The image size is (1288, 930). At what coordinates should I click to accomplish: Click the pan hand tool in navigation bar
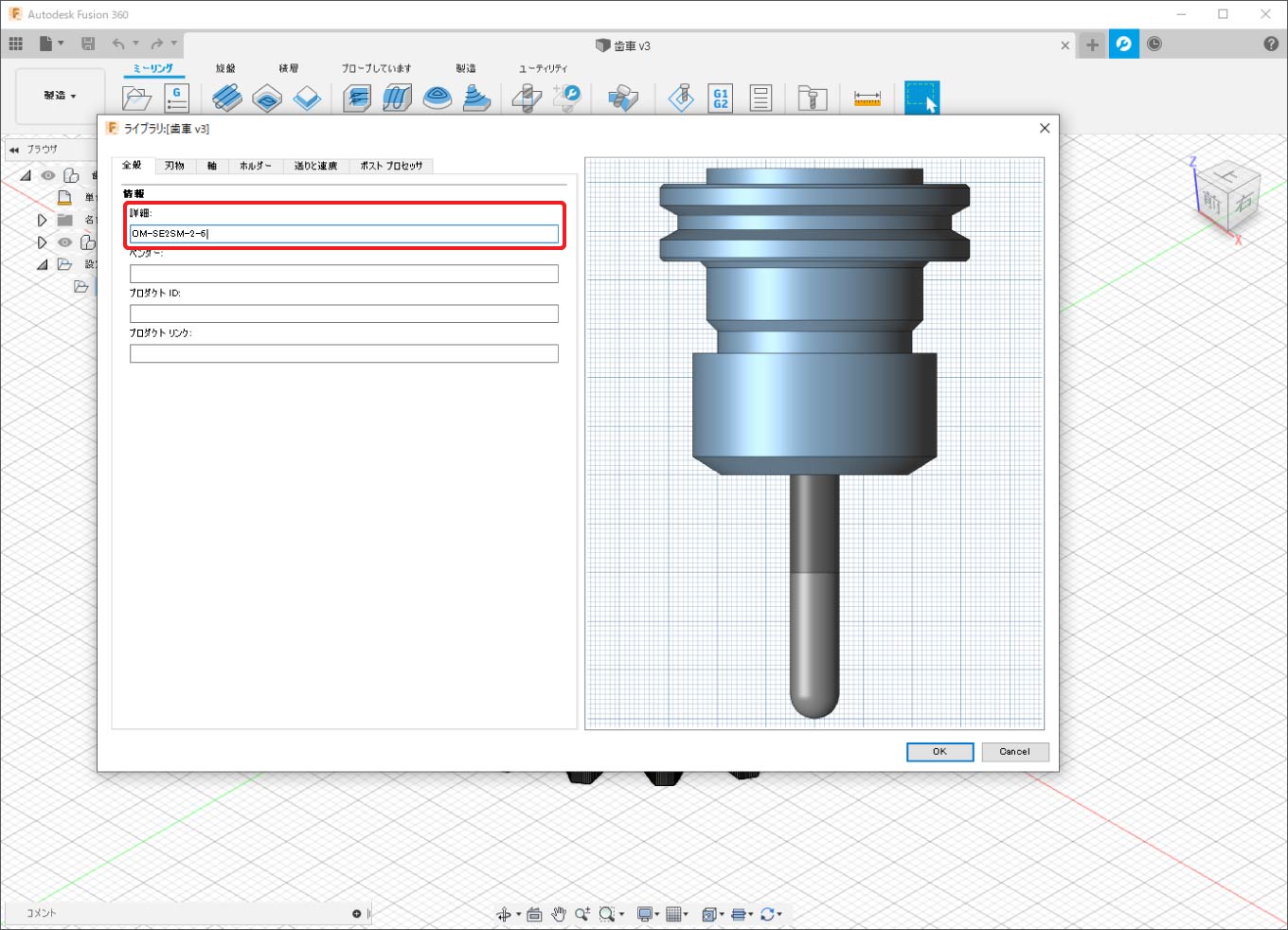559,914
